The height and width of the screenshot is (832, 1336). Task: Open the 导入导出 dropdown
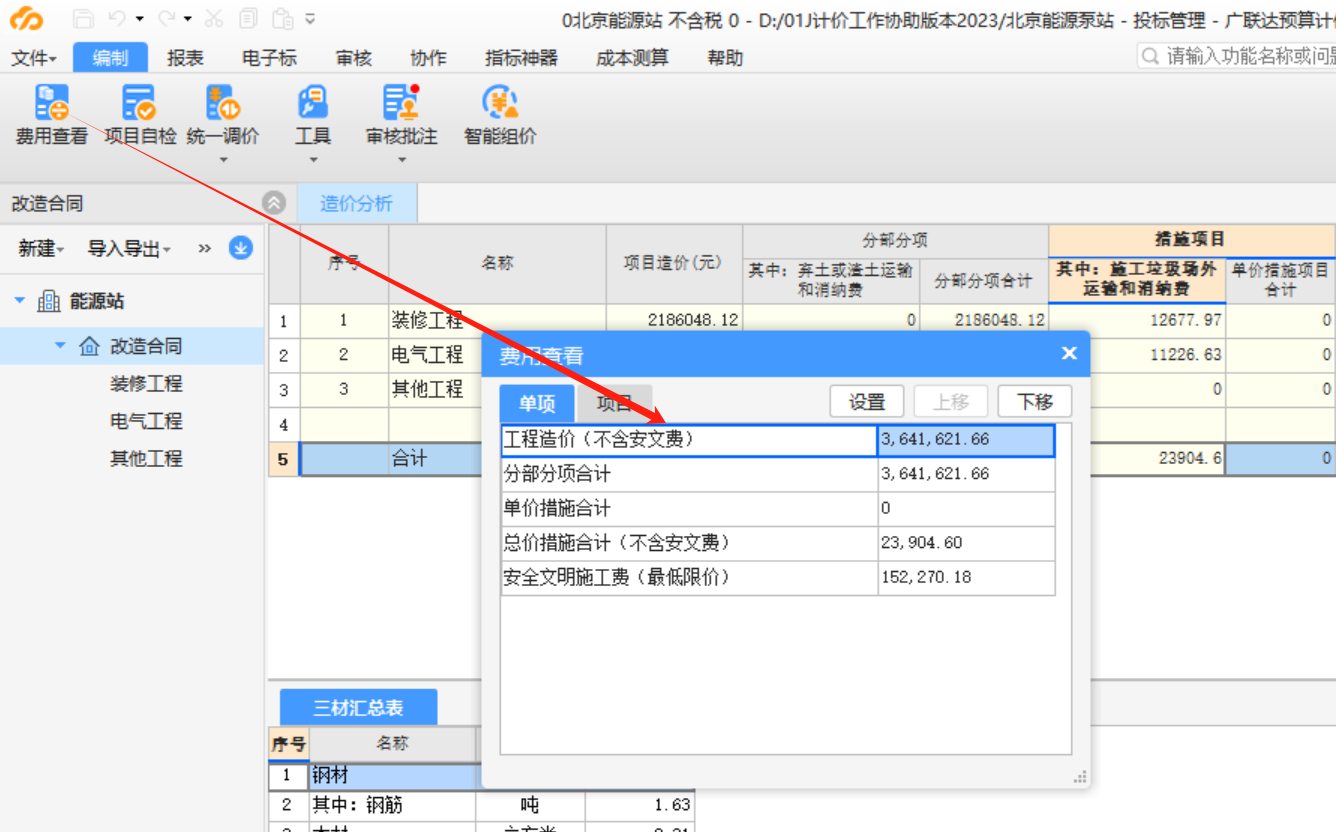tap(129, 248)
